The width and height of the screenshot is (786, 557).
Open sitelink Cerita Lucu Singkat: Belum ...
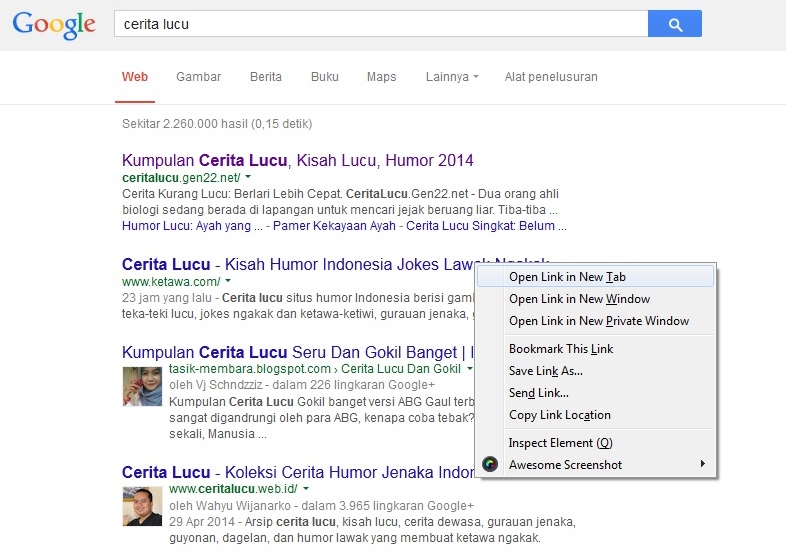coord(486,226)
